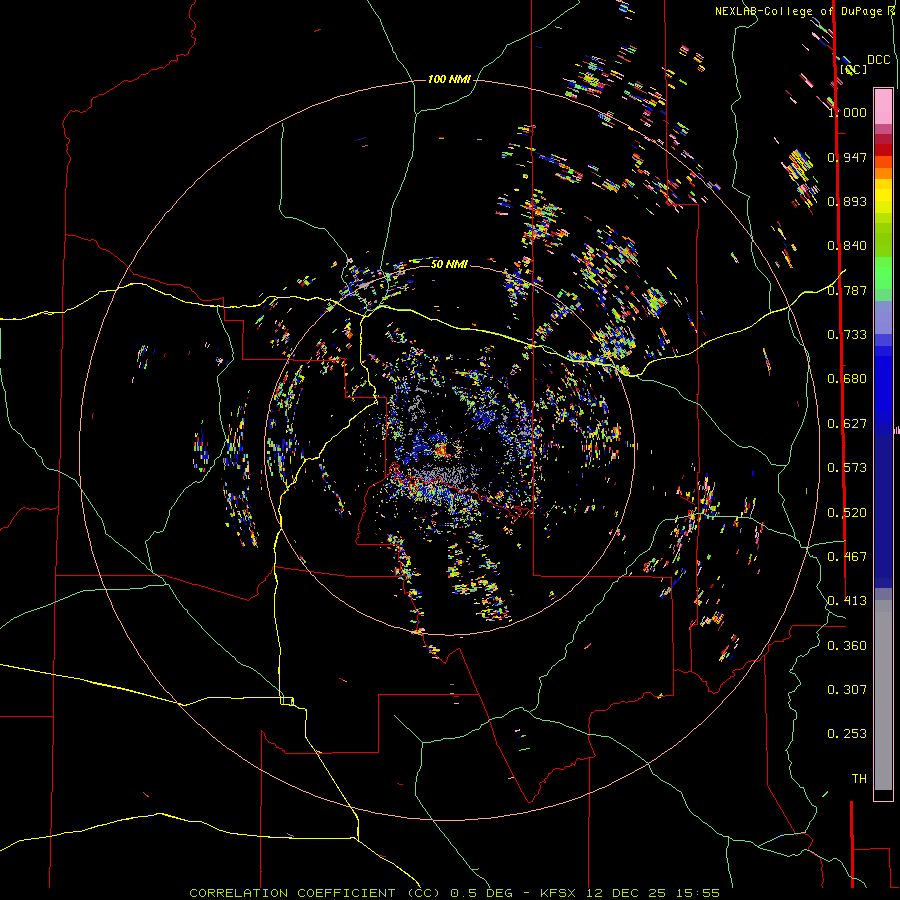Click the 50 NMI range ring label
Viewport: 900px width, 900px height.
point(449,264)
